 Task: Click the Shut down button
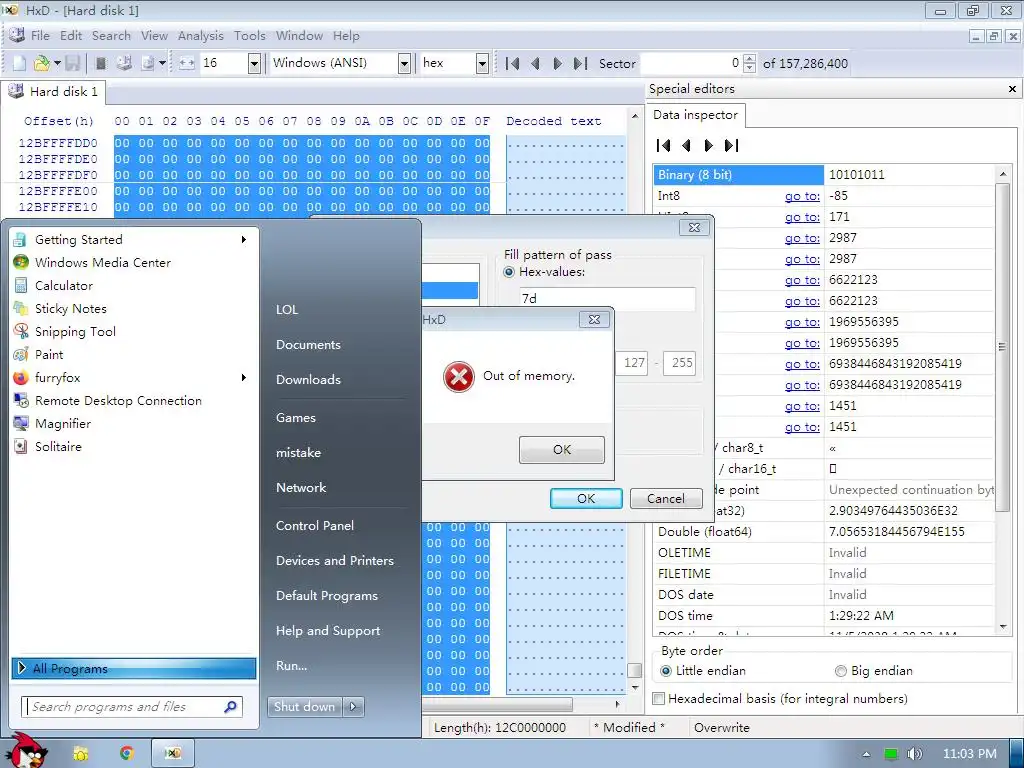304,707
